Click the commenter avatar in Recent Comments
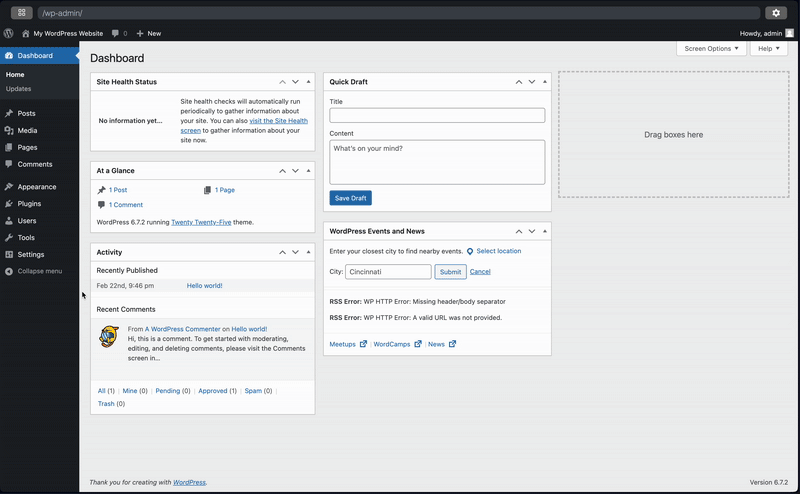Image resolution: width=800 pixels, height=494 pixels. 109,336
